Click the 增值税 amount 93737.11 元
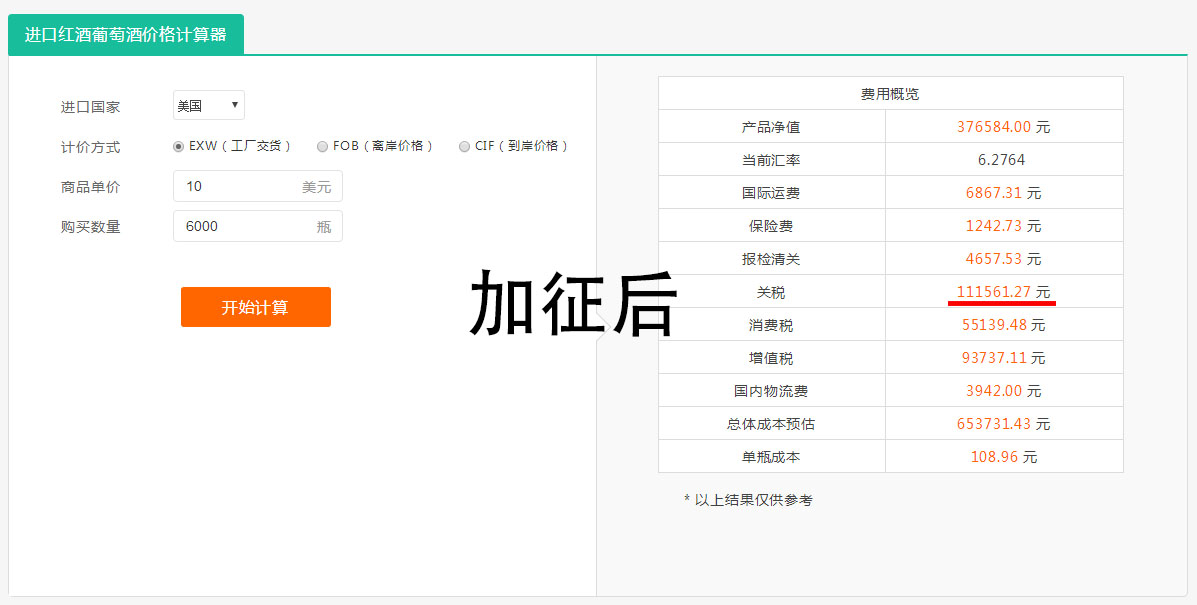Image resolution: width=1197 pixels, height=605 pixels. (x=1003, y=358)
